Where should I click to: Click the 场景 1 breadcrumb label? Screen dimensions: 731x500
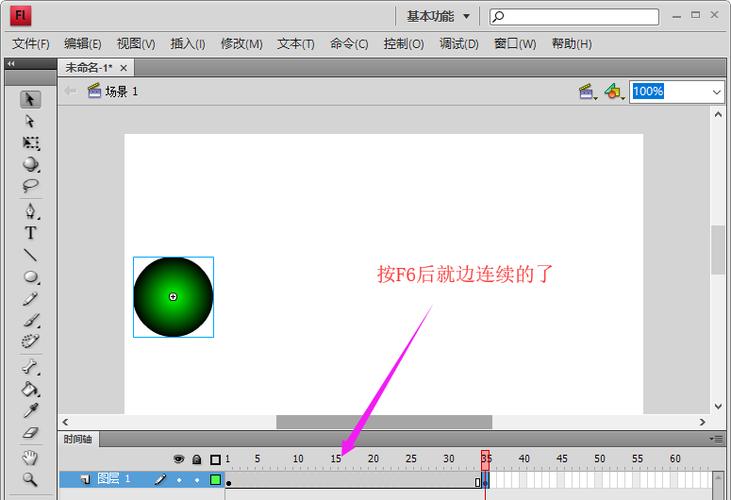[x=121, y=91]
